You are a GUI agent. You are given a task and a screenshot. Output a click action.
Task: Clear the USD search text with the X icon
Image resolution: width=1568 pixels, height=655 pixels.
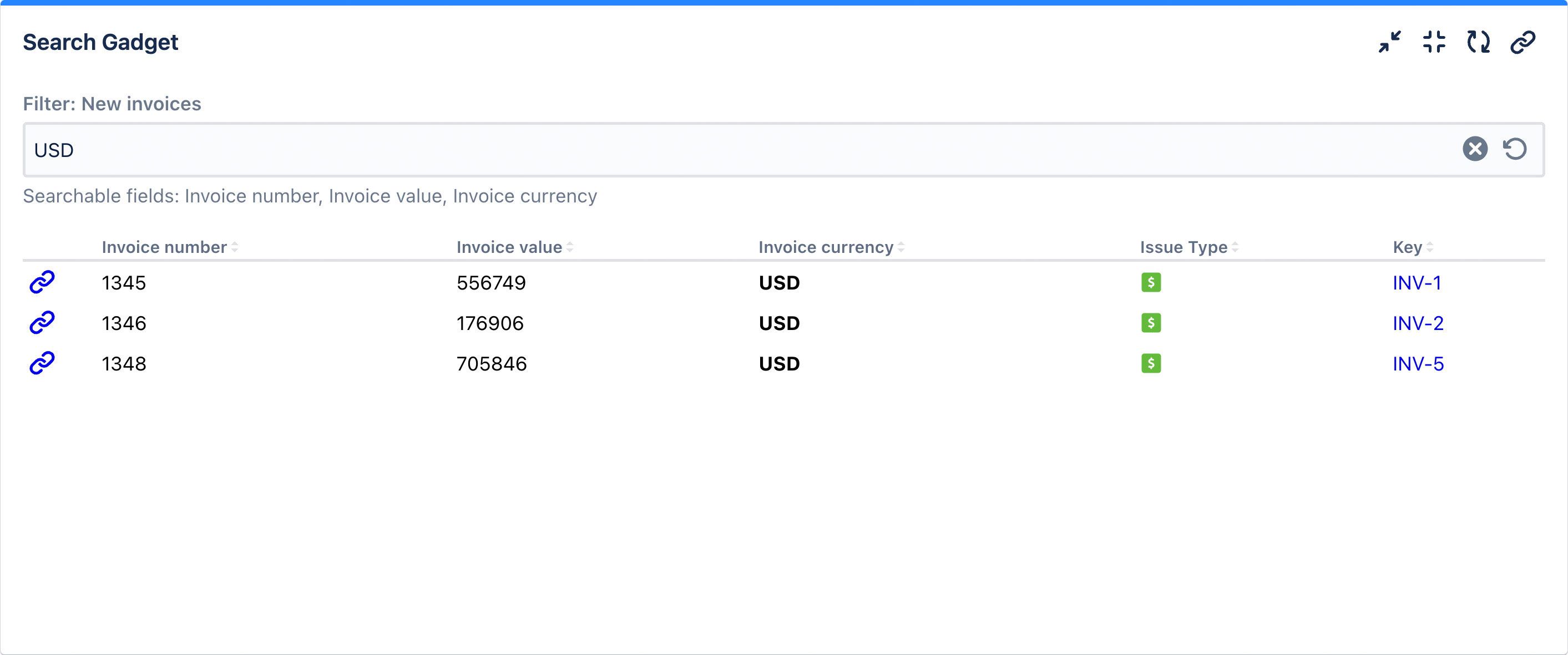[x=1475, y=149]
